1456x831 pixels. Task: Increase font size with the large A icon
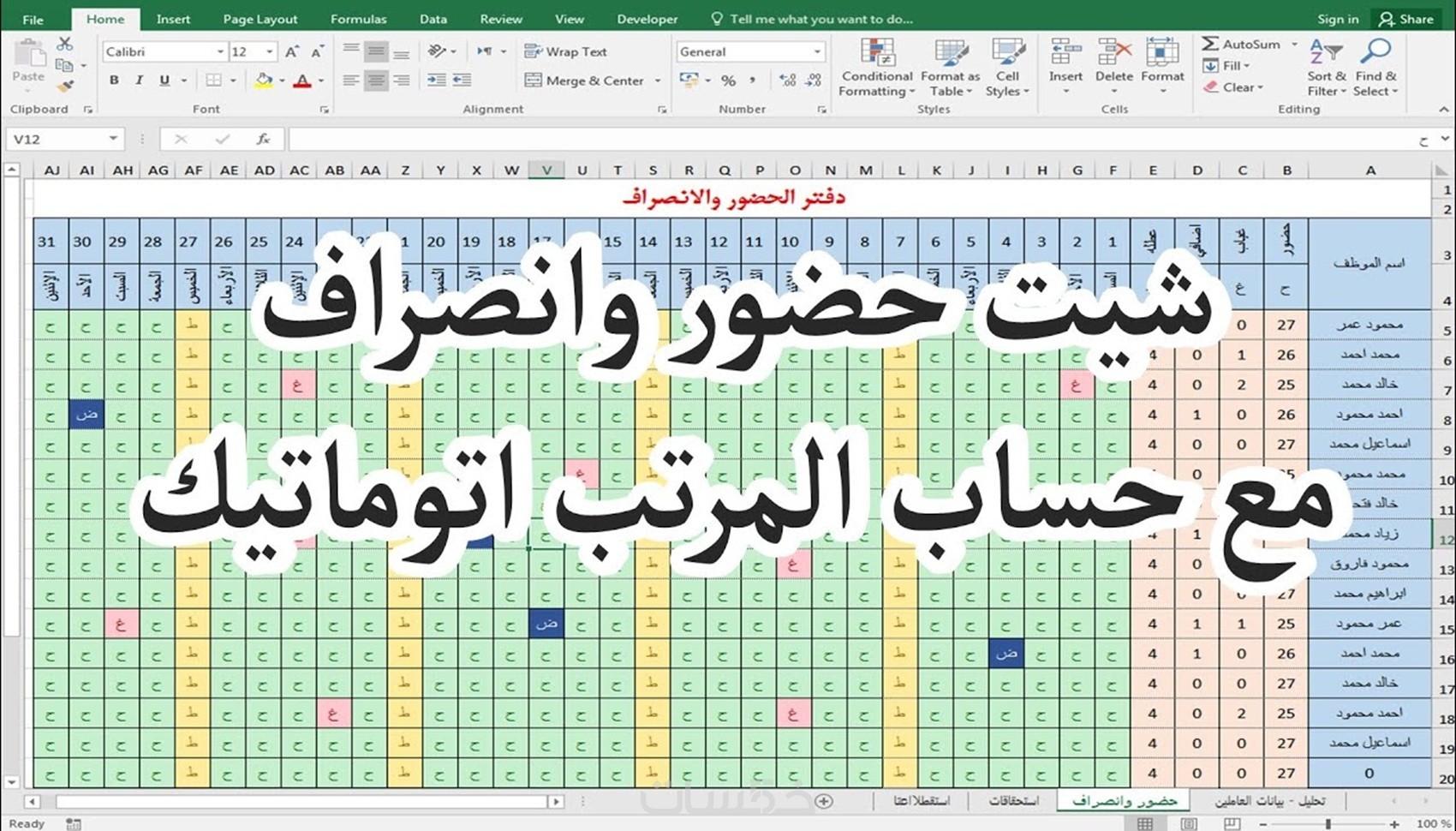coord(292,52)
